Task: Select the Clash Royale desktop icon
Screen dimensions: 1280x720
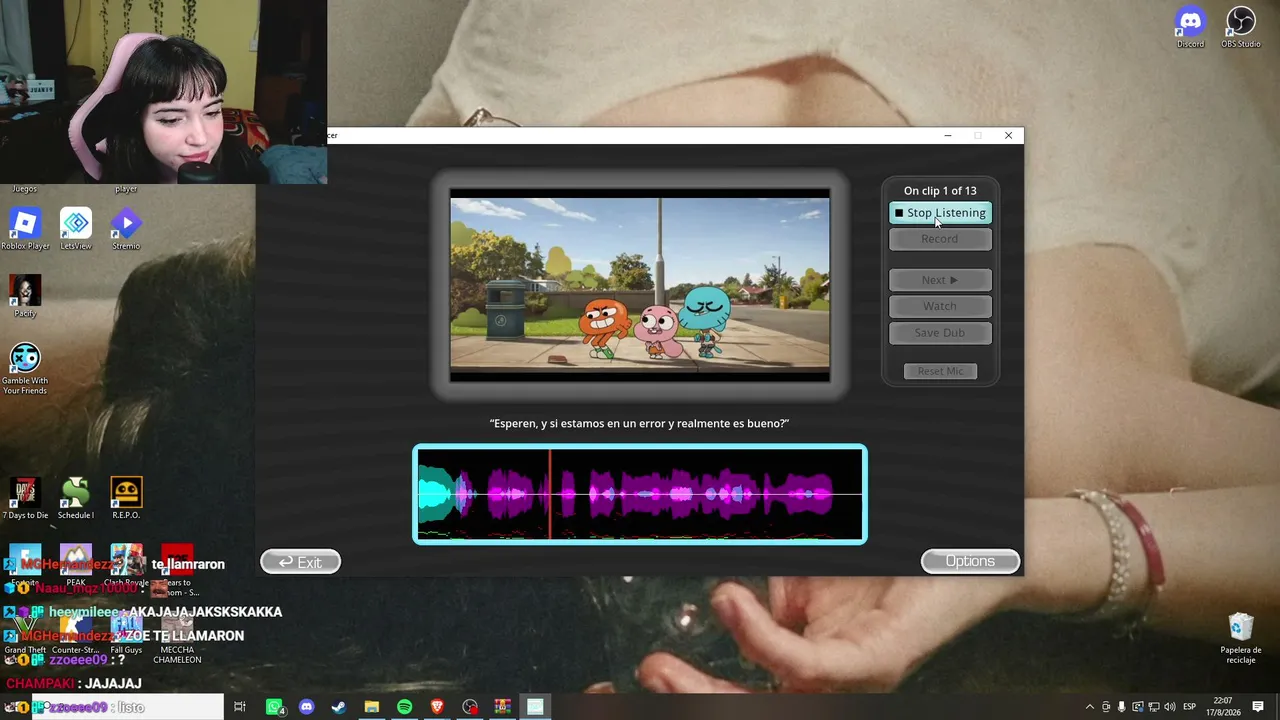Action: 127,565
